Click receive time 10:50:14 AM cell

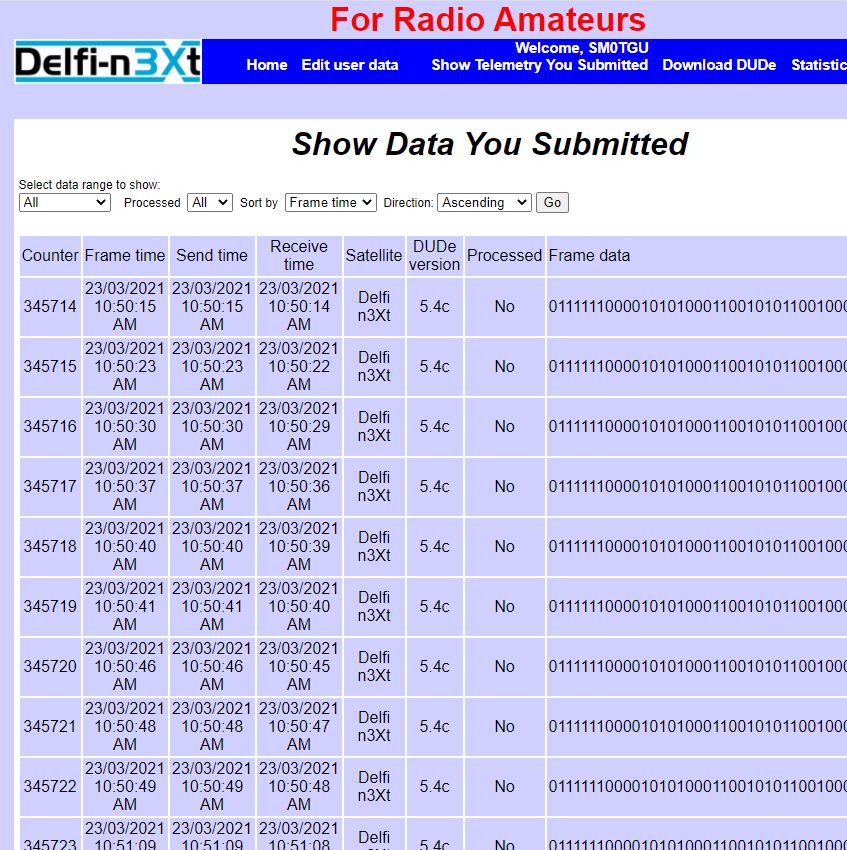(299, 307)
